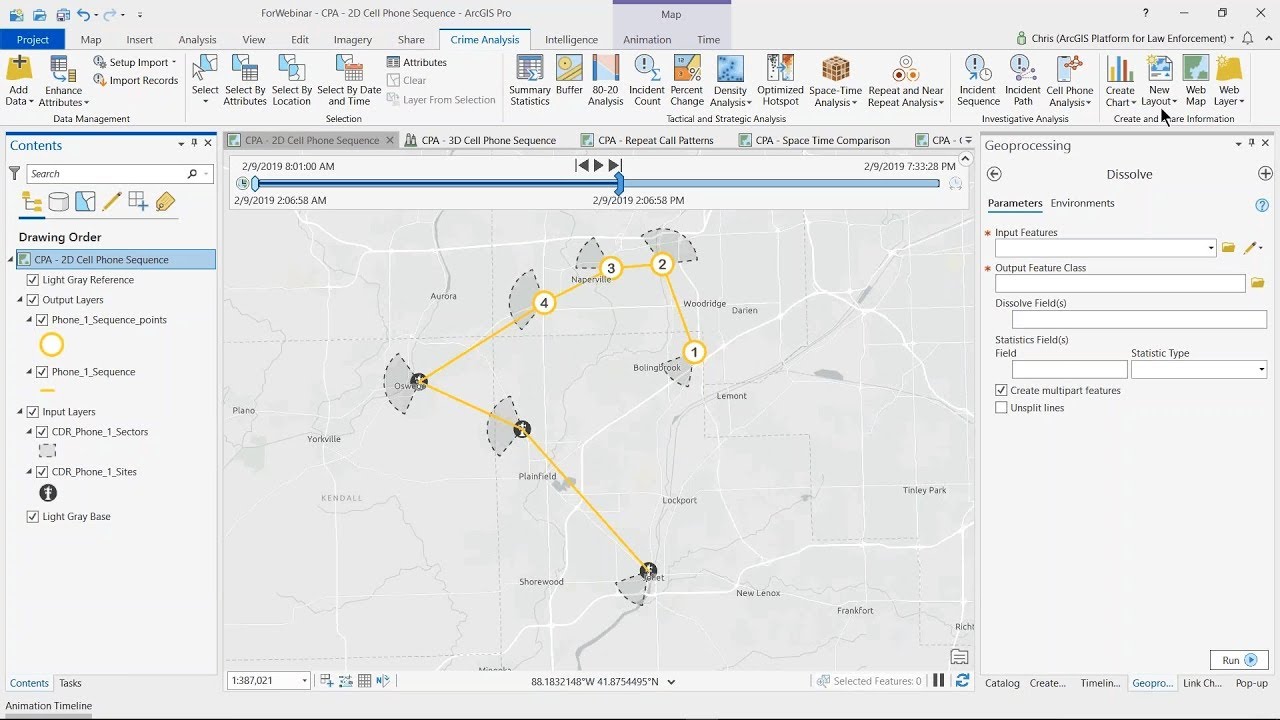Launch the Buffer tool
1280x720 pixels.
tap(569, 76)
